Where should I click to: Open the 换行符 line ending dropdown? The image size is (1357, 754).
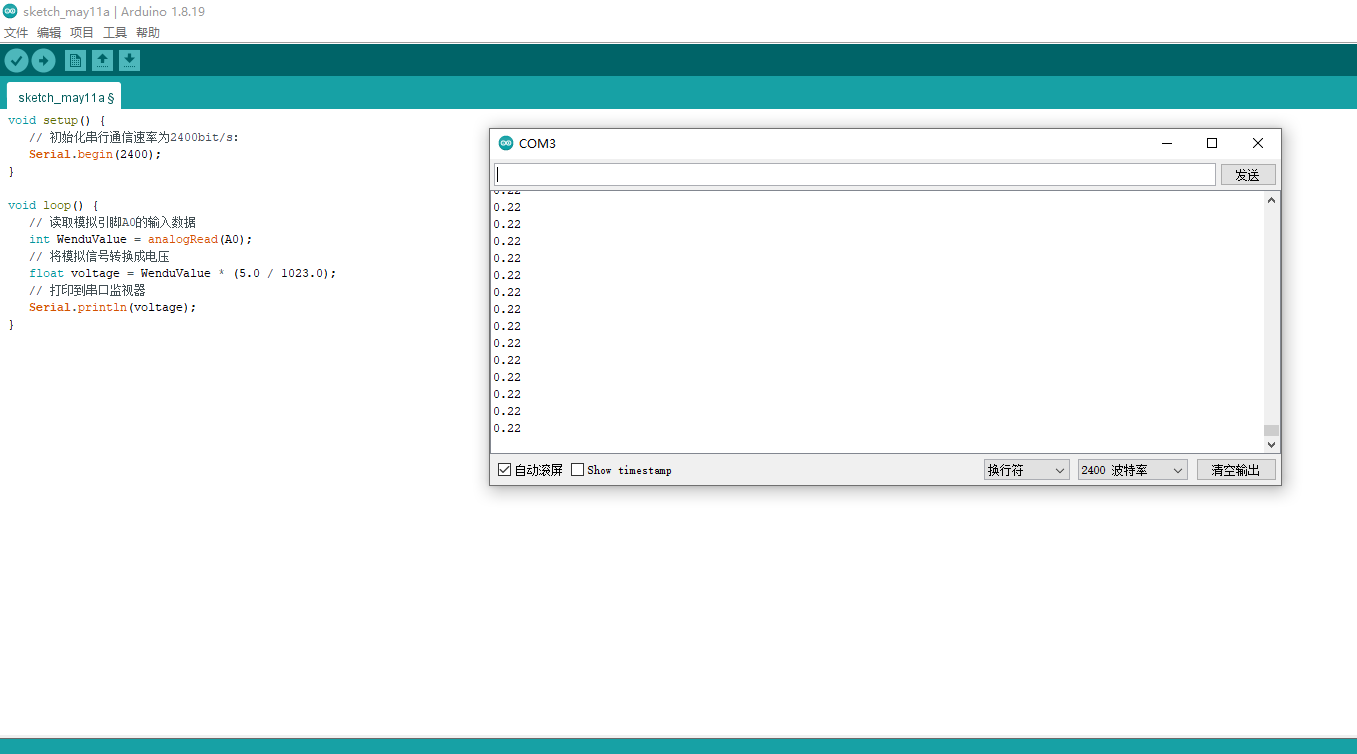[x=1027, y=470]
